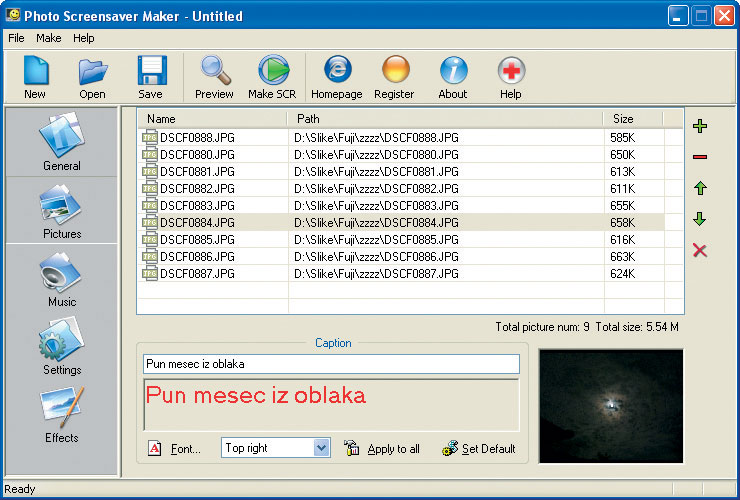Screen dimensions: 740x500
Task: Open Help with the red cross icon
Action: pyautogui.click(x=511, y=70)
